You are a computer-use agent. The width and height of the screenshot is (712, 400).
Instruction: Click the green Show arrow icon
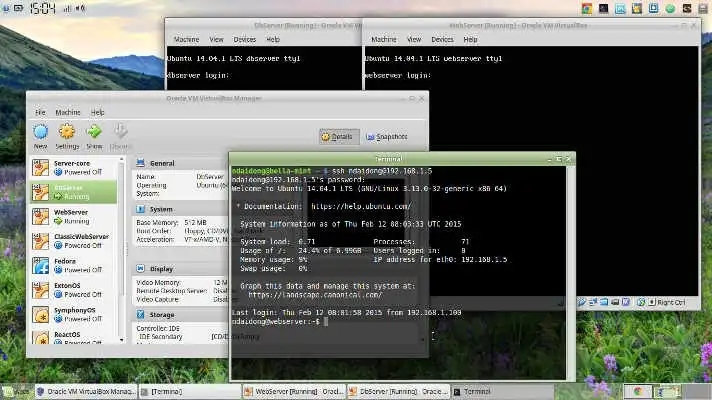tap(94, 133)
